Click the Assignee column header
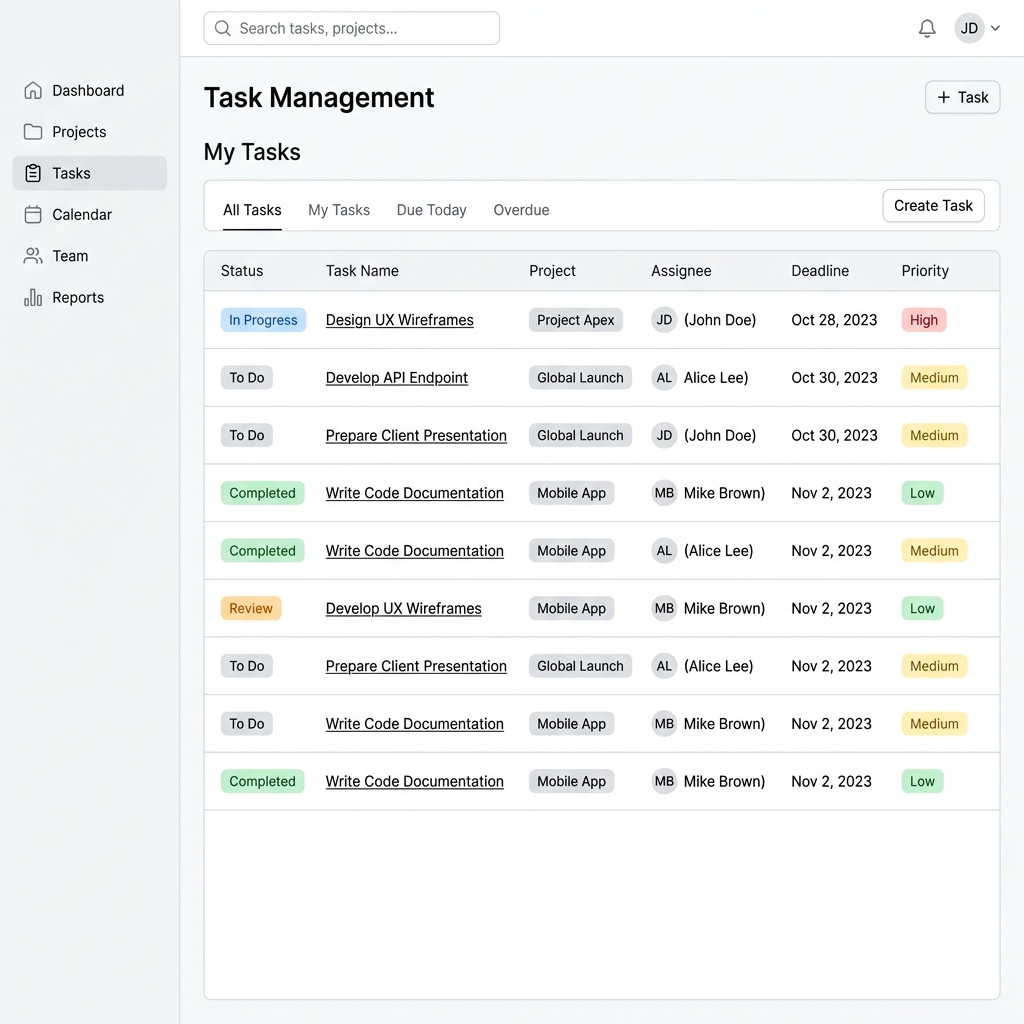Viewport: 1024px width, 1024px height. (681, 271)
